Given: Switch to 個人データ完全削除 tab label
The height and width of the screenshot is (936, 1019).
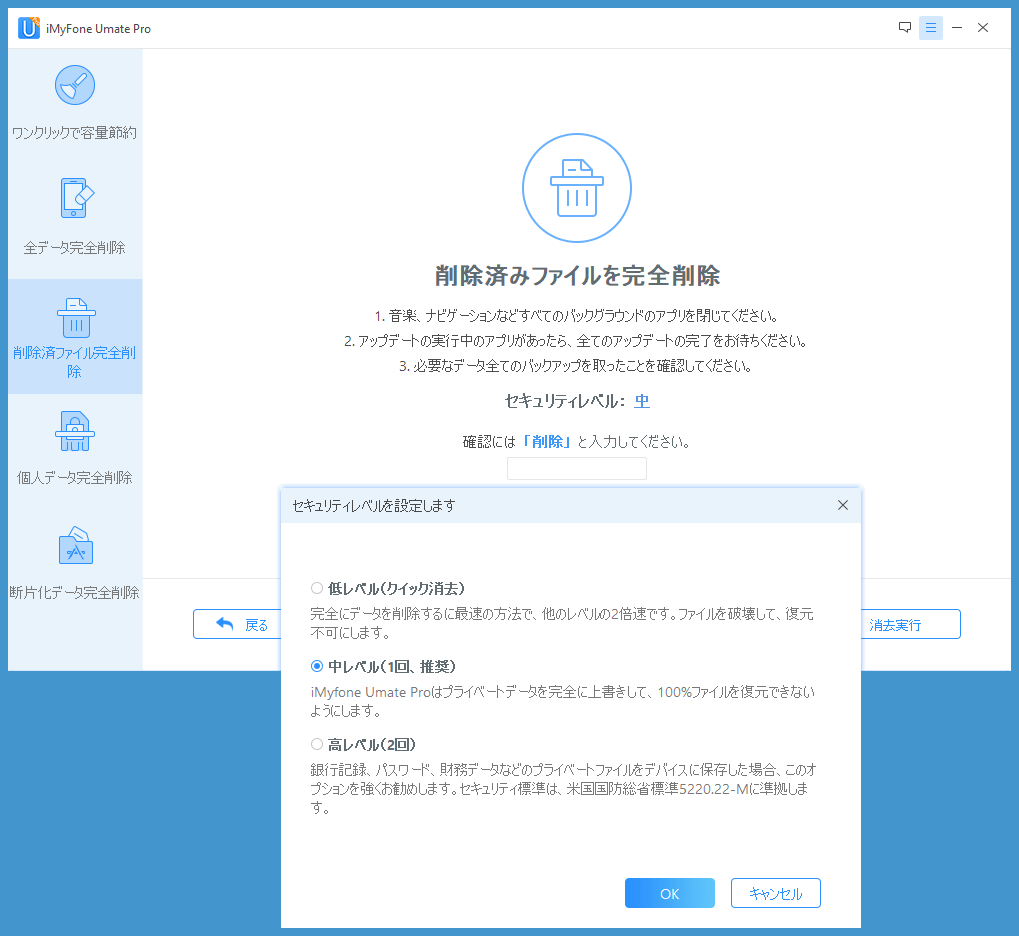Looking at the screenshot, I should [75, 478].
